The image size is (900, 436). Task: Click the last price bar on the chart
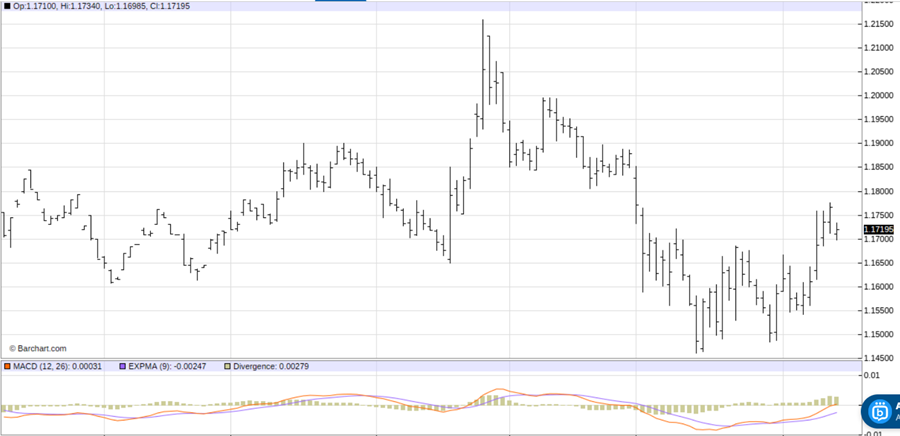tap(837, 230)
